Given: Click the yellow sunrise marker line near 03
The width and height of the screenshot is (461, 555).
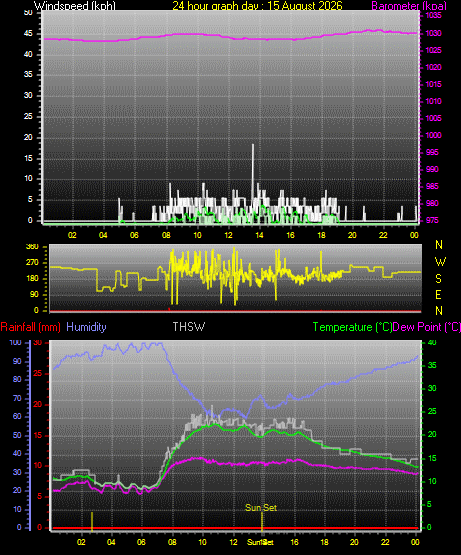Looking at the screenshot, I should (92, 521).
